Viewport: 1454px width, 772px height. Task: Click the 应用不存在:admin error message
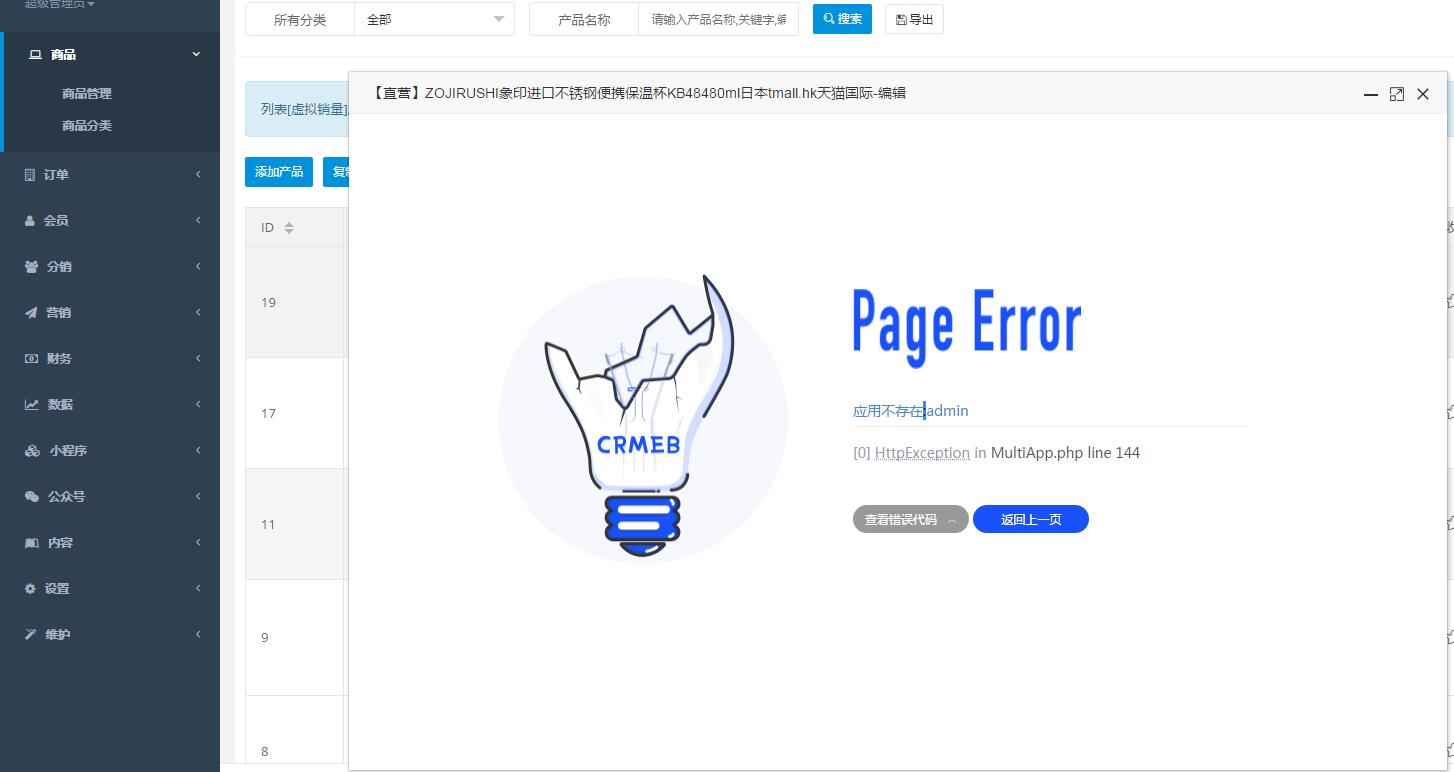(x=910, y=411)
